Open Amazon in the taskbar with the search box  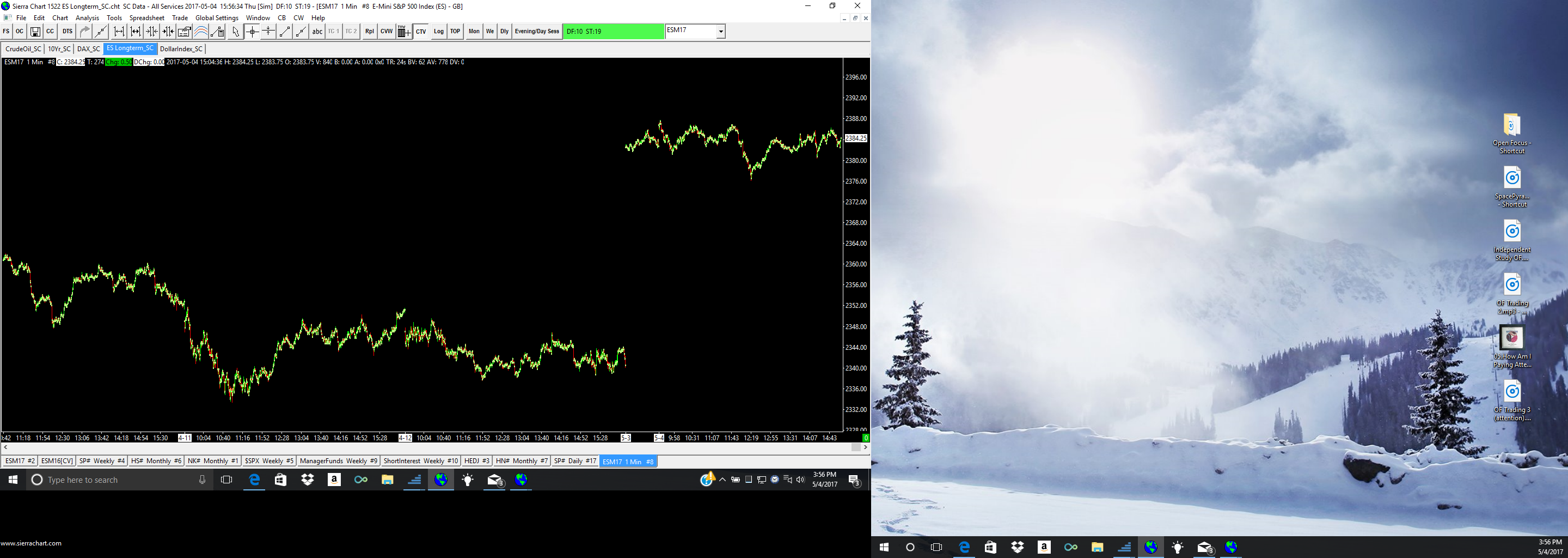pyautogui.click(x=334, y=480)
